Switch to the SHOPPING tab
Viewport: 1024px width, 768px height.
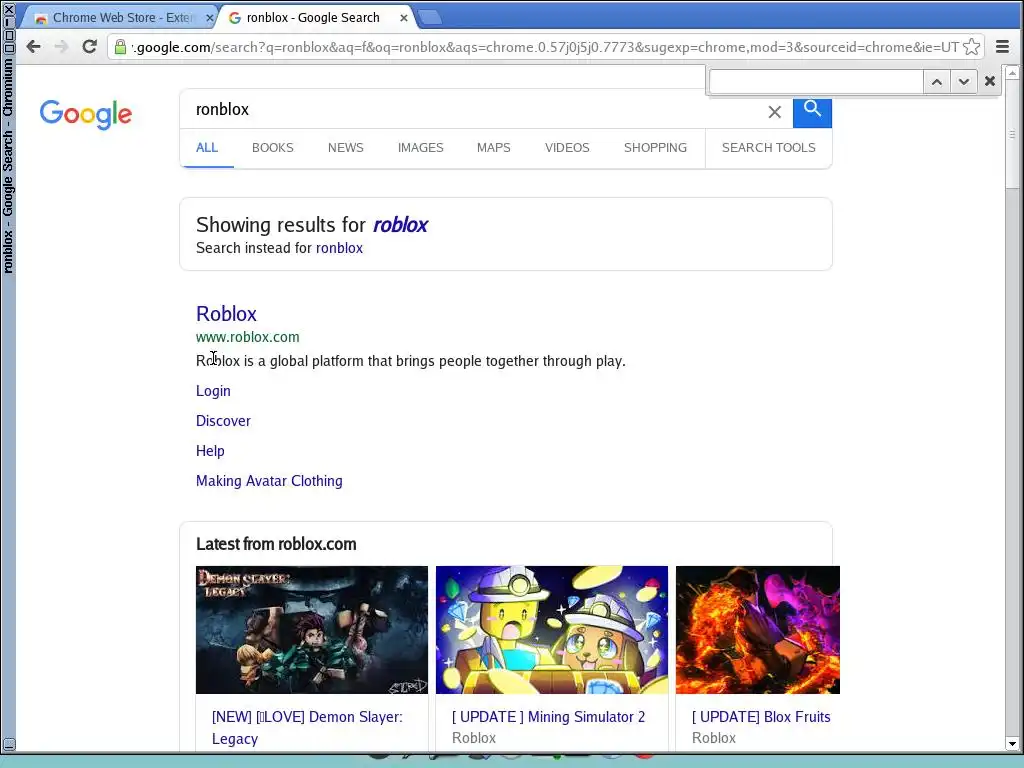[x=655, y=148]
